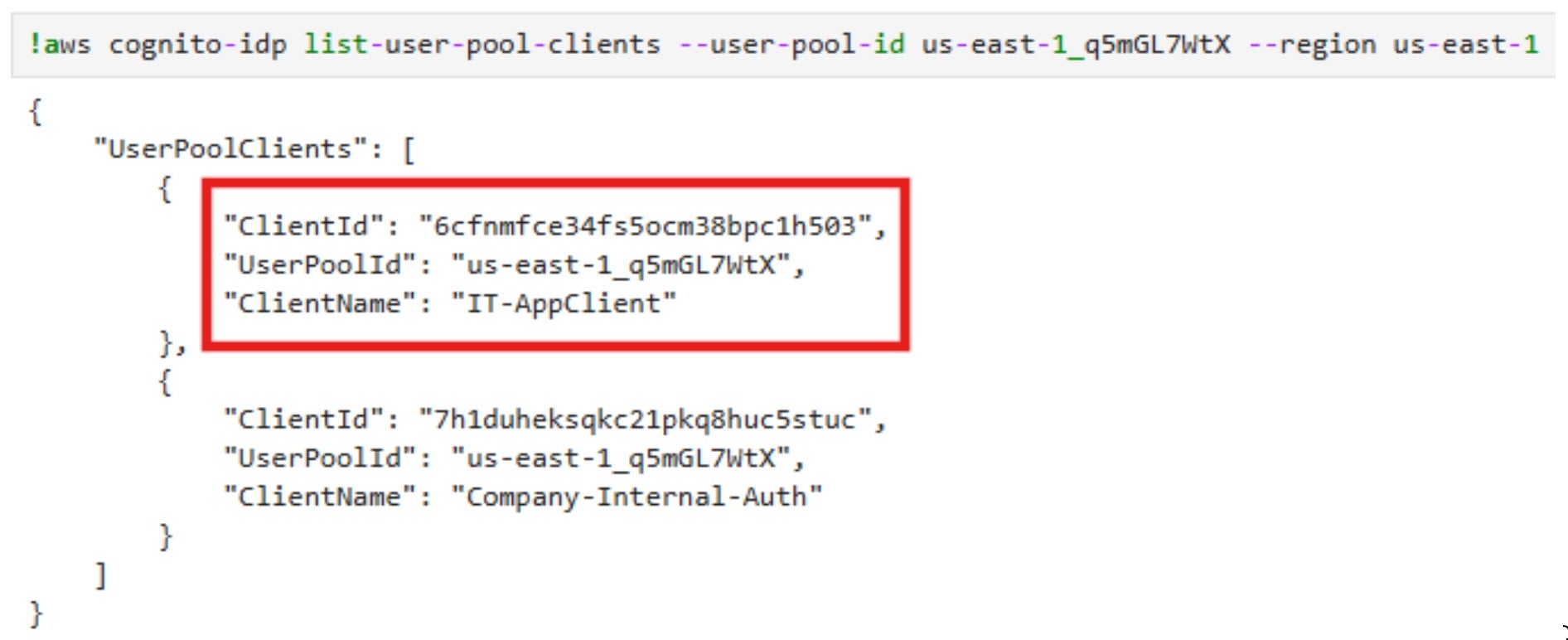
Task: Click the "IT-AppClient" client name
Action: (x=564, y=303)
